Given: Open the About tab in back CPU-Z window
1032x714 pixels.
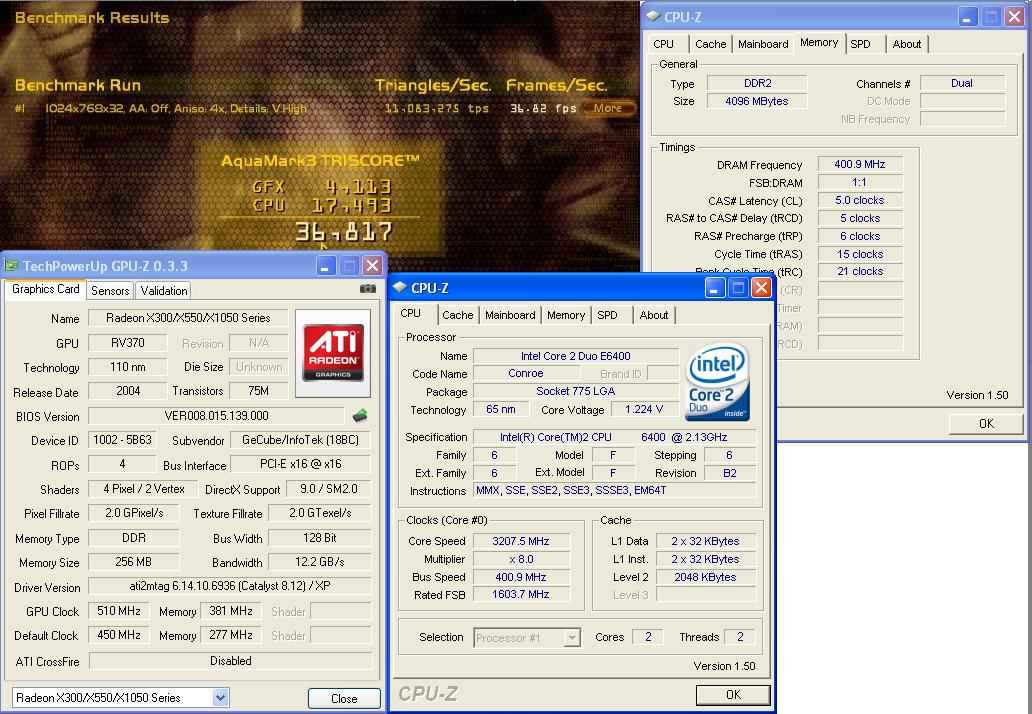Looking at the screenshot, I should point(906,44).
